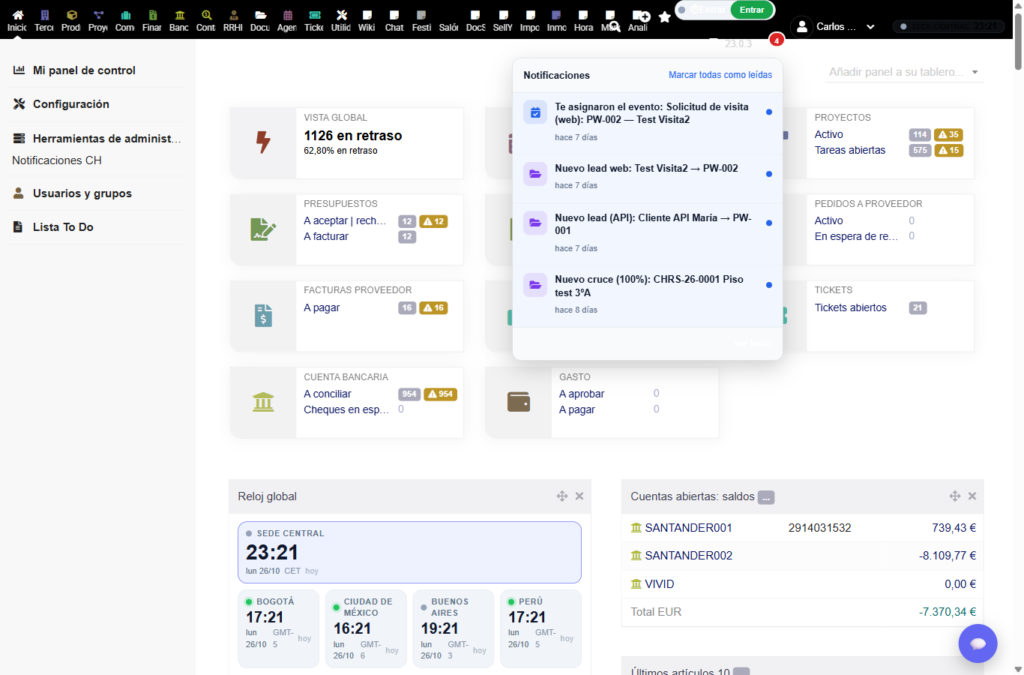This screenshot has height=675, width=1024.
Task: Open the Finanzas module icon
Action: point(152,15)
